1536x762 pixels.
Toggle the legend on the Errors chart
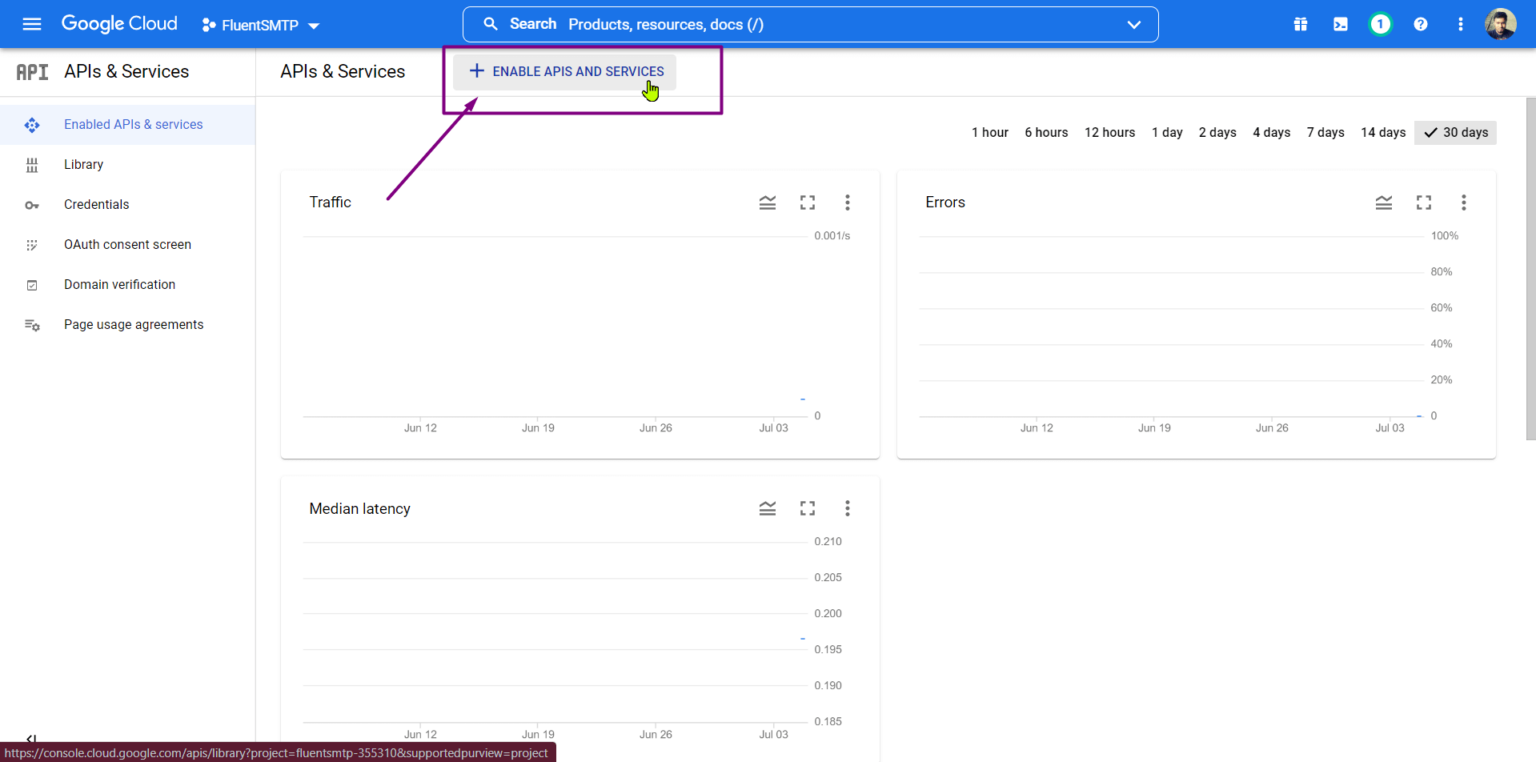click(1383, 202)
